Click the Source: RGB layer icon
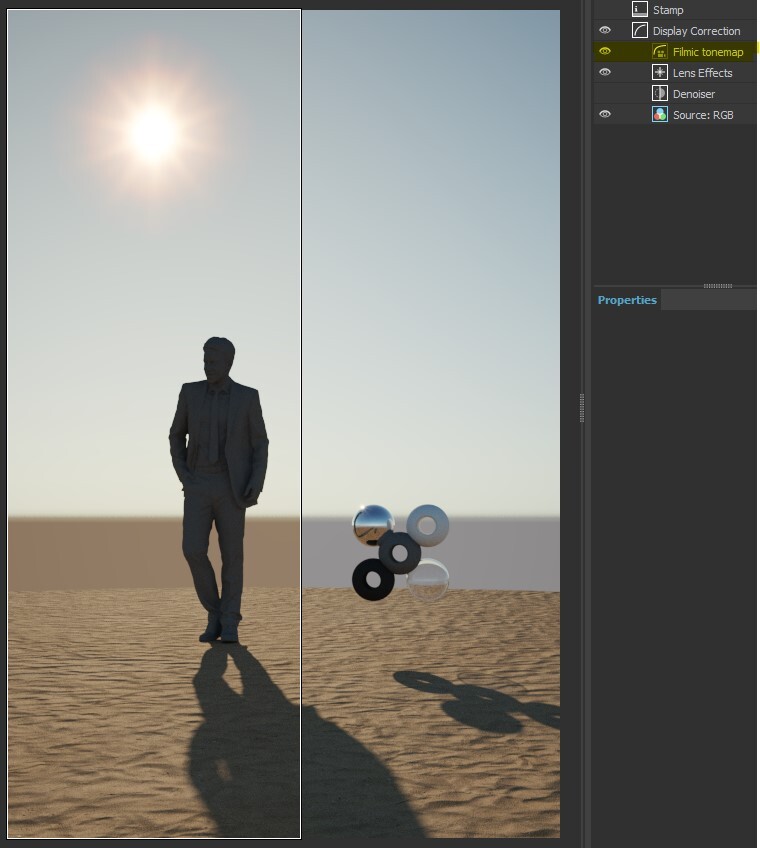 pyautogui.click(x=659, y=115)
